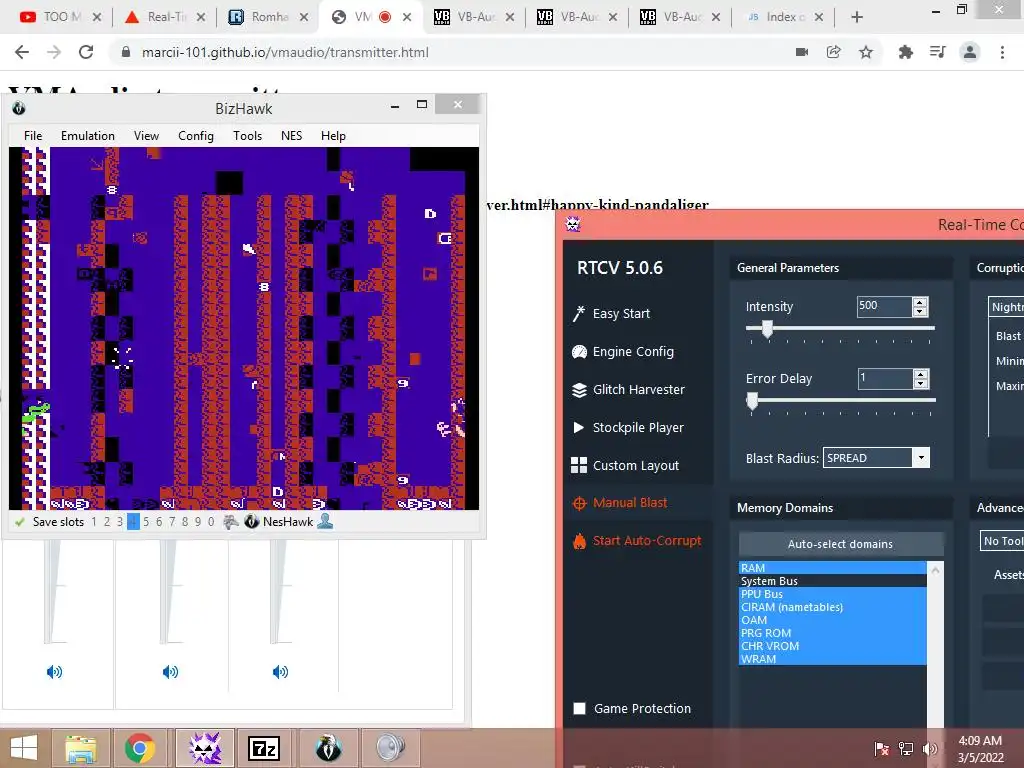Select highlighted save slot 4
The width and height of the screenshot is (1024, 768).
pos(133,522)
